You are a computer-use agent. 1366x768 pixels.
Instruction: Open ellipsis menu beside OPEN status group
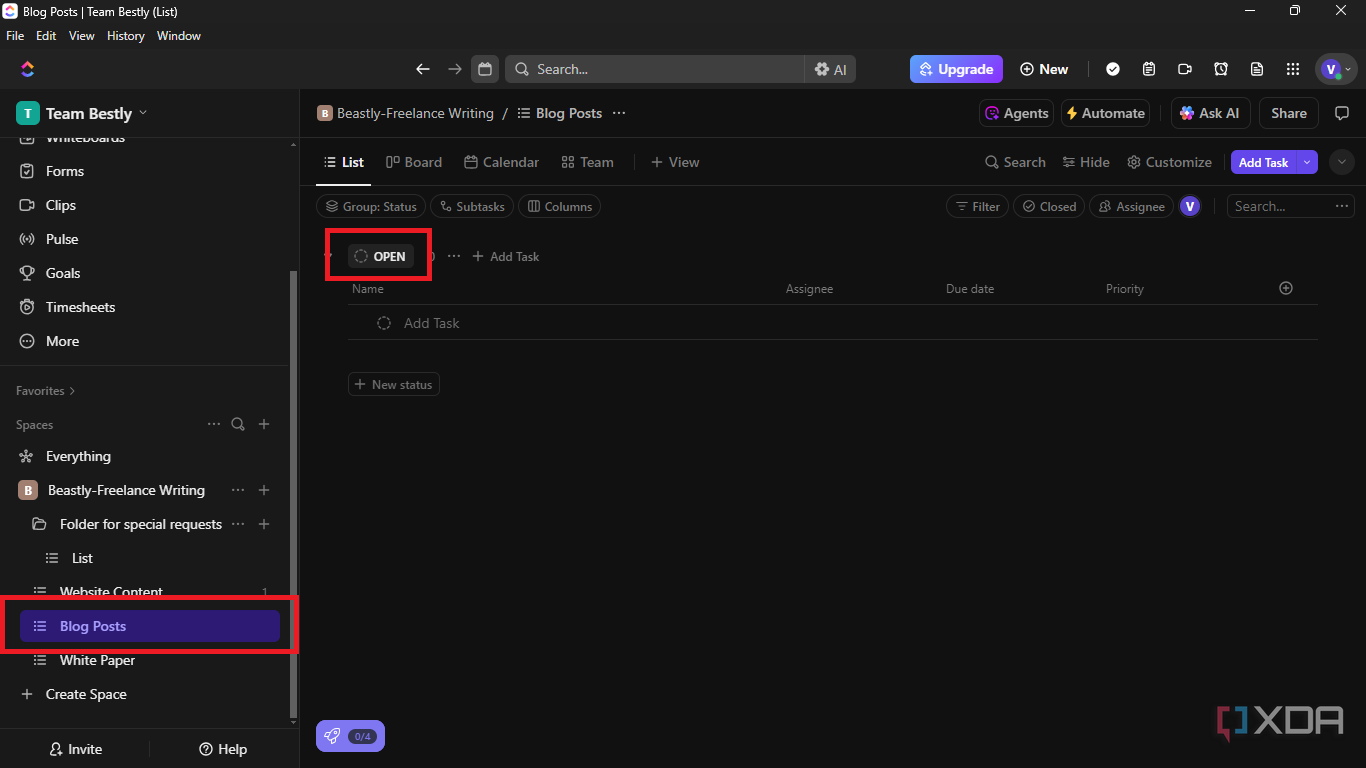454,256
